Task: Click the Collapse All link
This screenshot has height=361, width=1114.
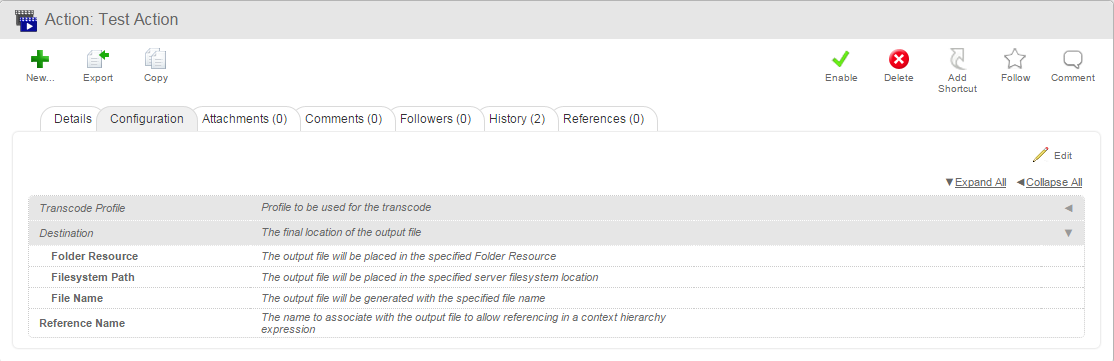Action: point(1054,183)
